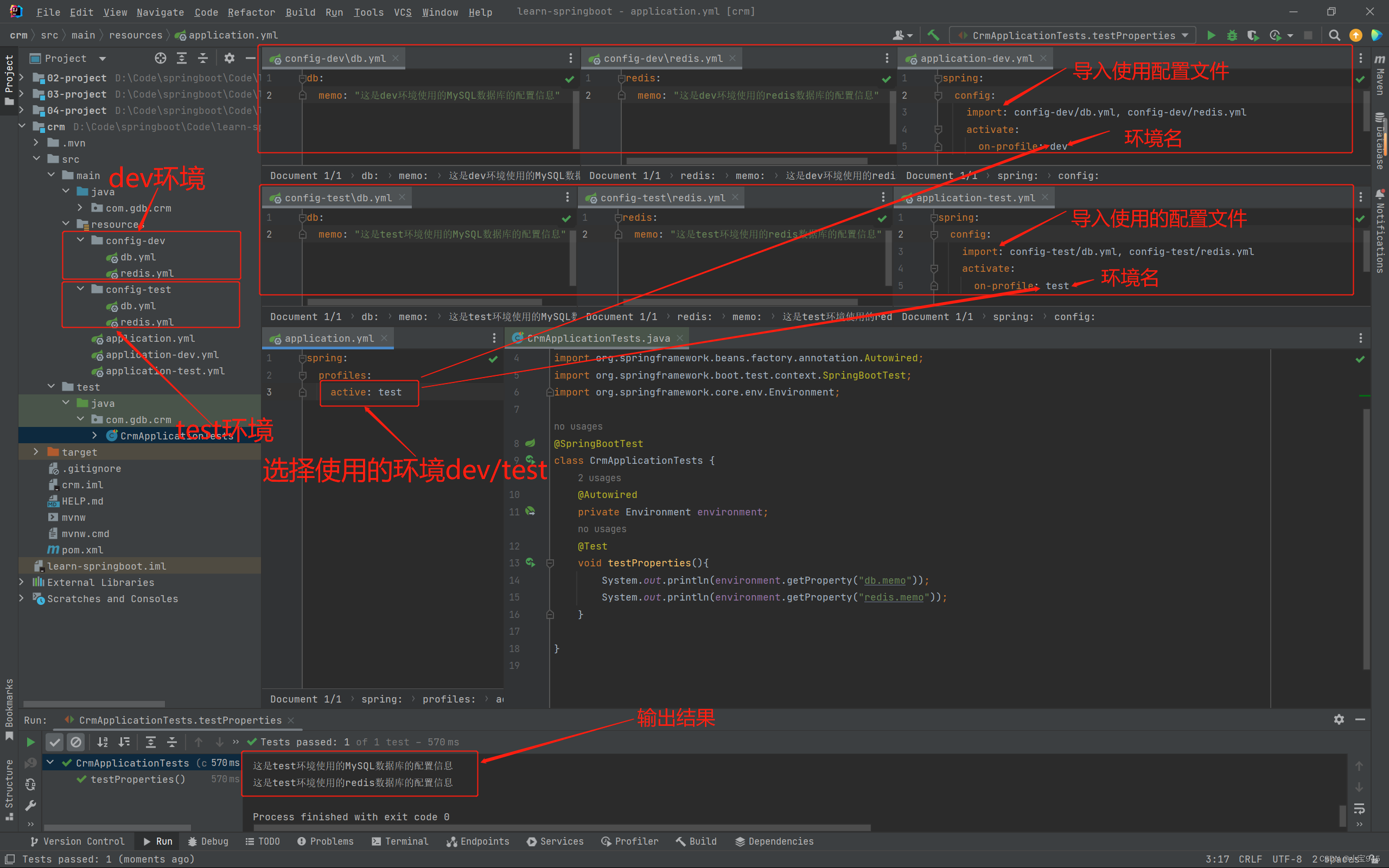Open Run tool window gear settings
The height and width of the screenshot is (868, 1389).
click(x=1339, y=719)
